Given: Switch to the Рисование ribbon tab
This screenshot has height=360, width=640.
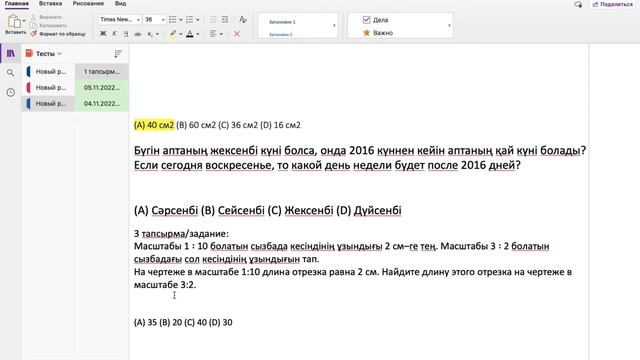Looking at the screenshot, I should coord(88,4).
